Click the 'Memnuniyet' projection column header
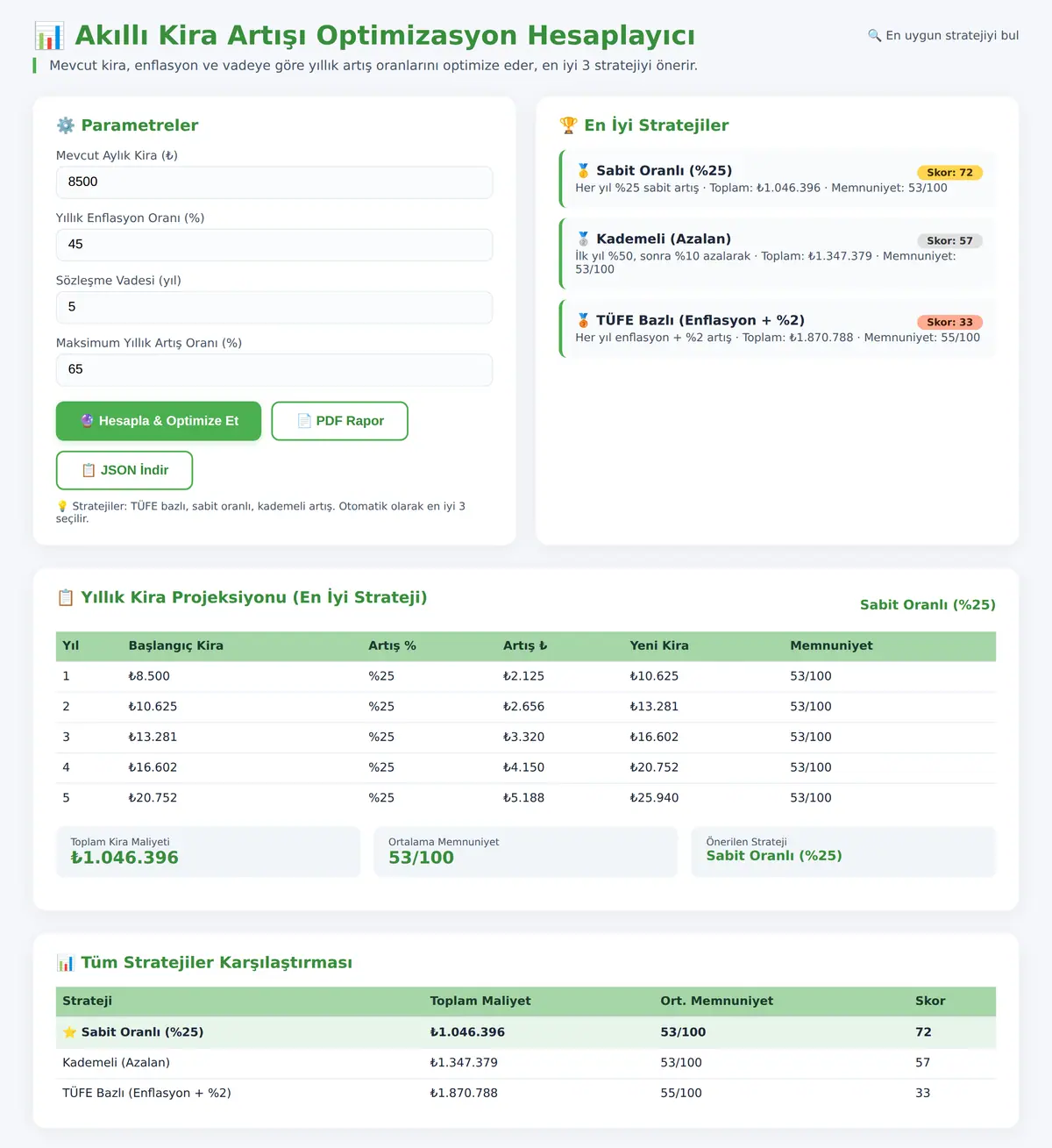 (x=831, y=645)
